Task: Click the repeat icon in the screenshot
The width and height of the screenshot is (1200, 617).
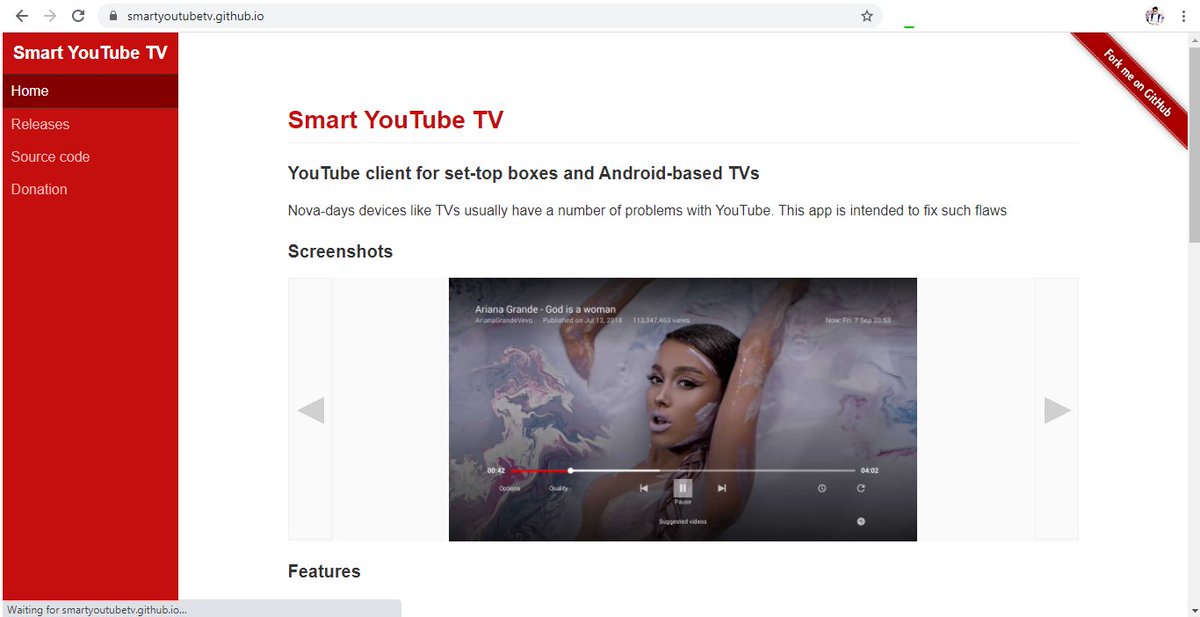Action: pos(860,488)
